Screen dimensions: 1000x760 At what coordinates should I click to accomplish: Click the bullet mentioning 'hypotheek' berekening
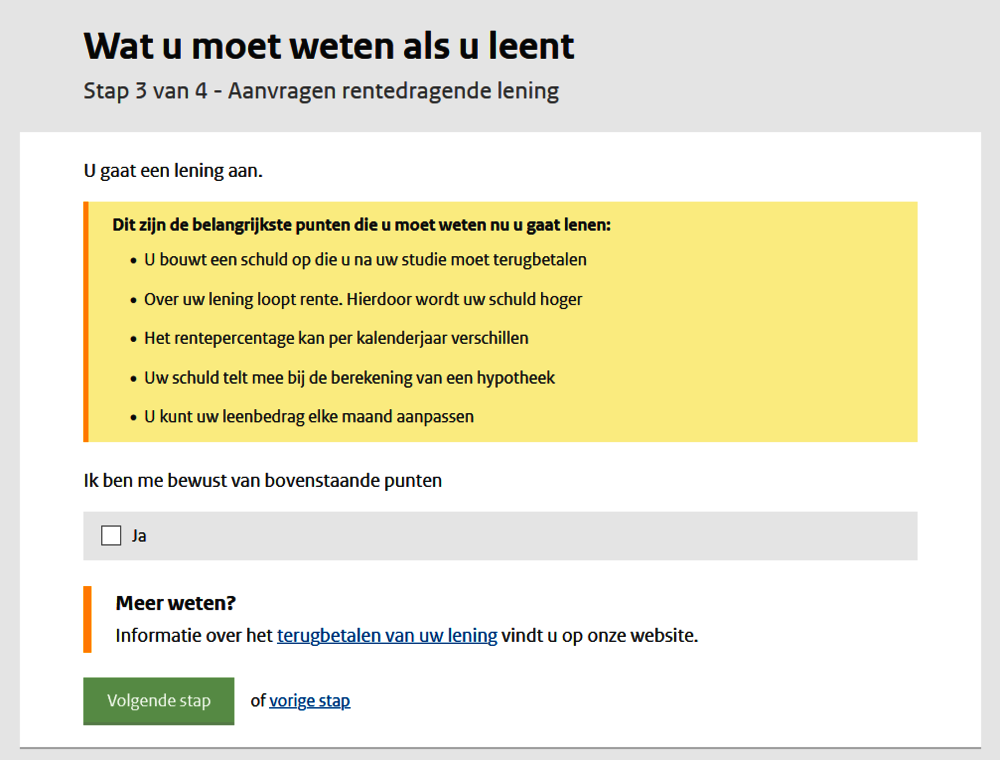coord(349,378)
